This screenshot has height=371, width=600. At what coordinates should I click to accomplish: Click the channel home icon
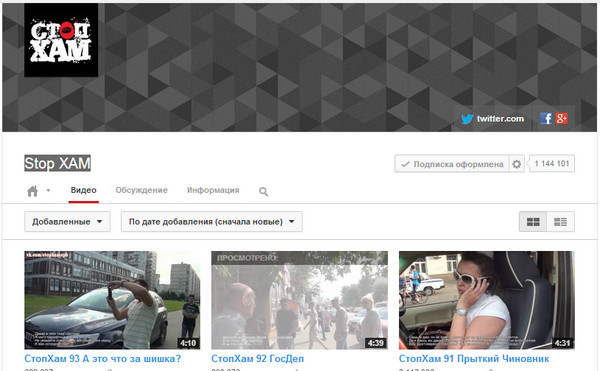[x=33, y=190]
